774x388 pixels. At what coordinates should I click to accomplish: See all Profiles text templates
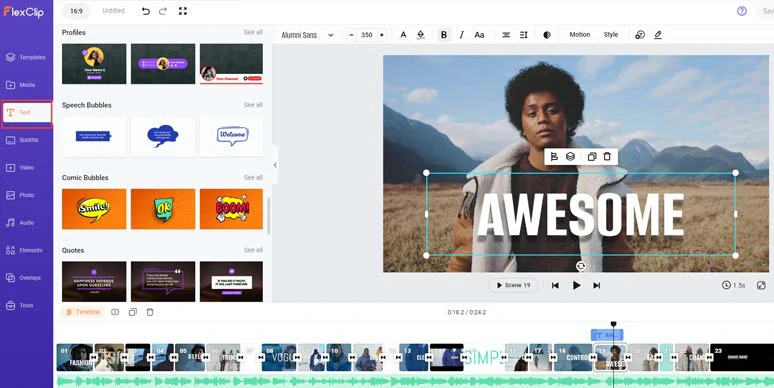(253, 32)
